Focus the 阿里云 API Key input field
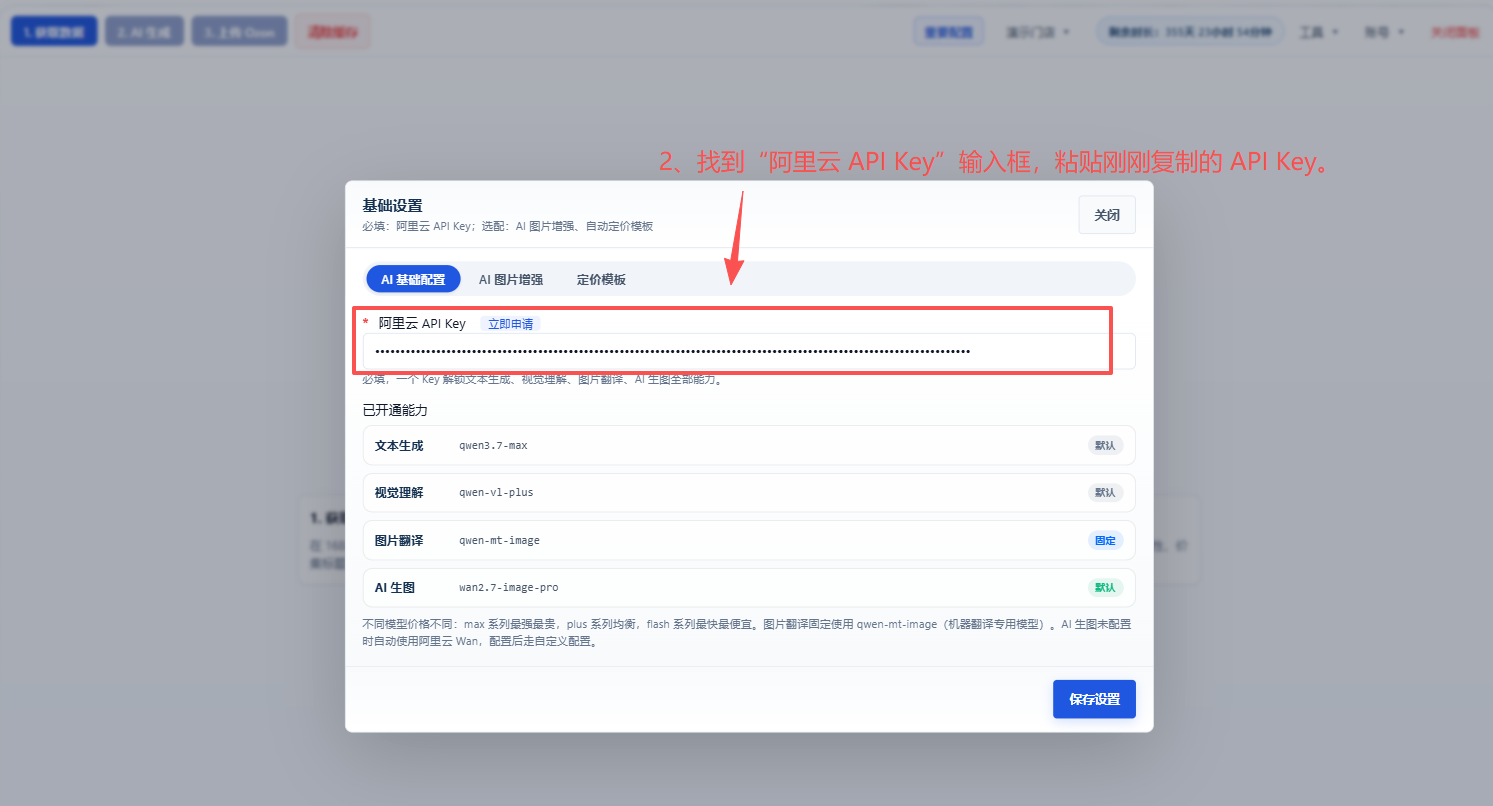This screenshot has width=1493, height=806. [749, 351]
